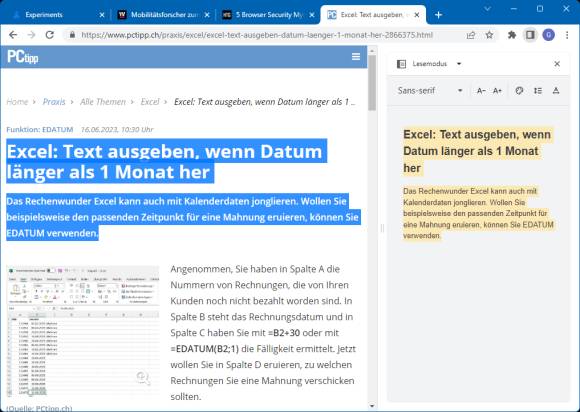The image size is (580, 412).
Task: Click the side panel resize handle
Action: click(382, 229)
